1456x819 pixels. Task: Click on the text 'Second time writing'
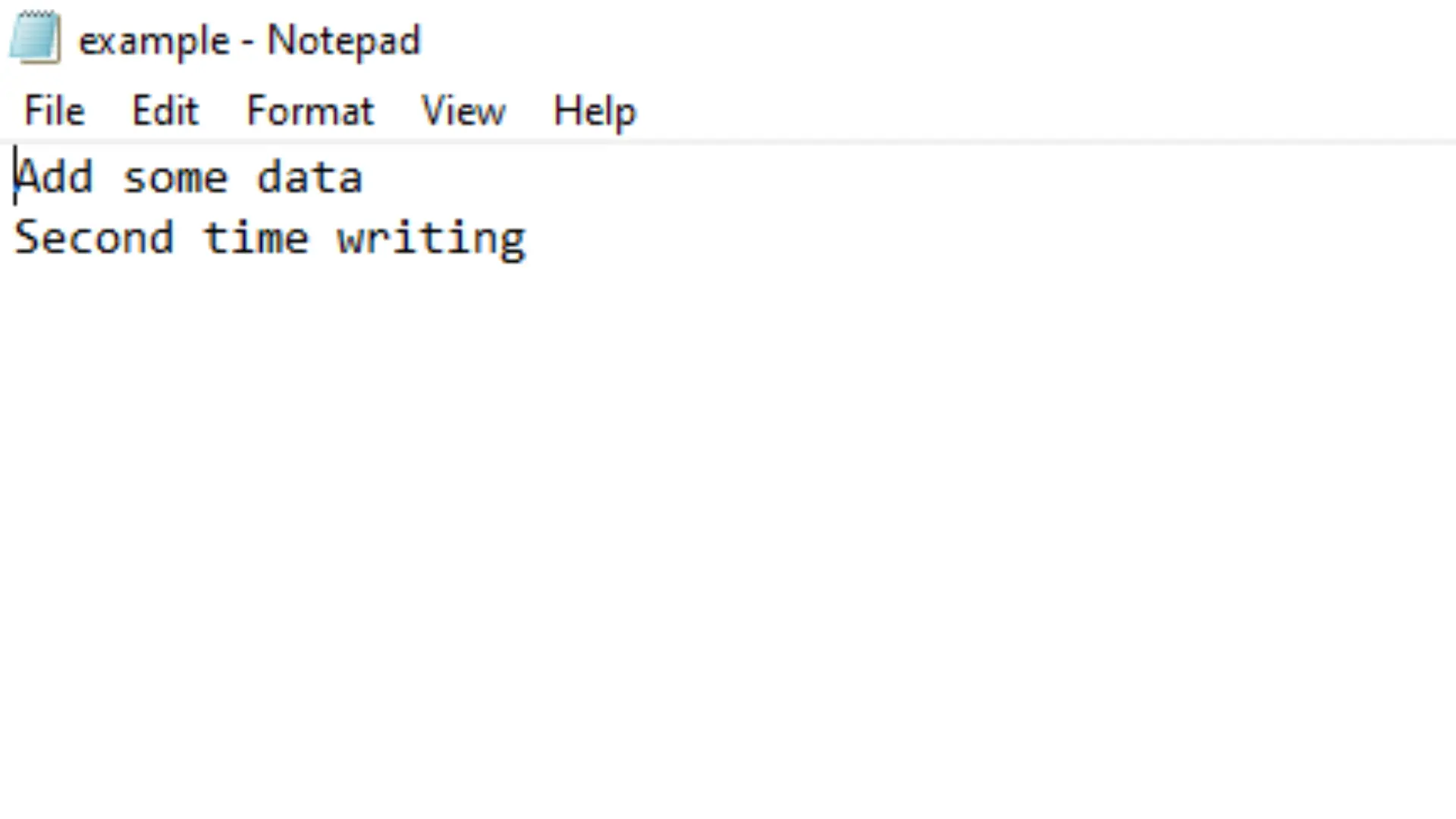point(270,238)
